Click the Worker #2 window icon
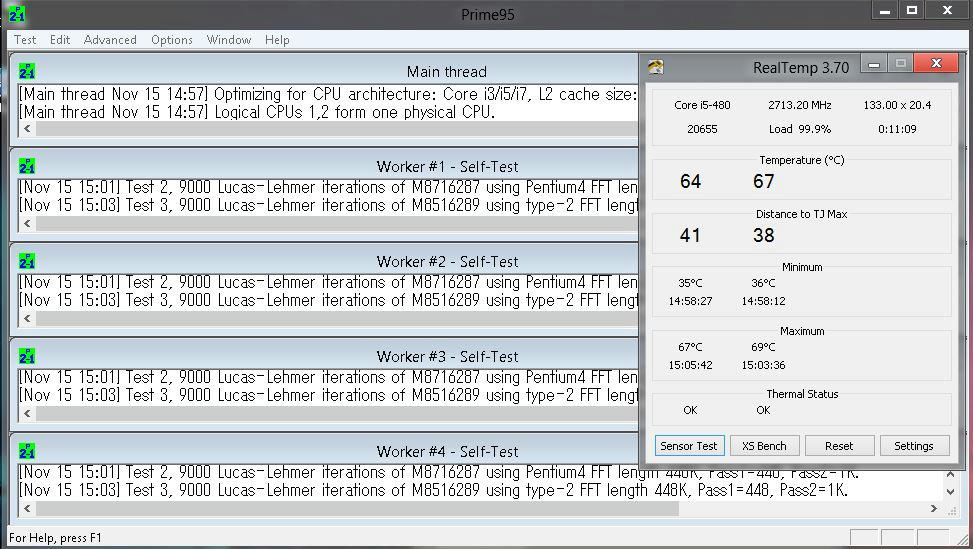Screen dimensions: 973x549 27,261
